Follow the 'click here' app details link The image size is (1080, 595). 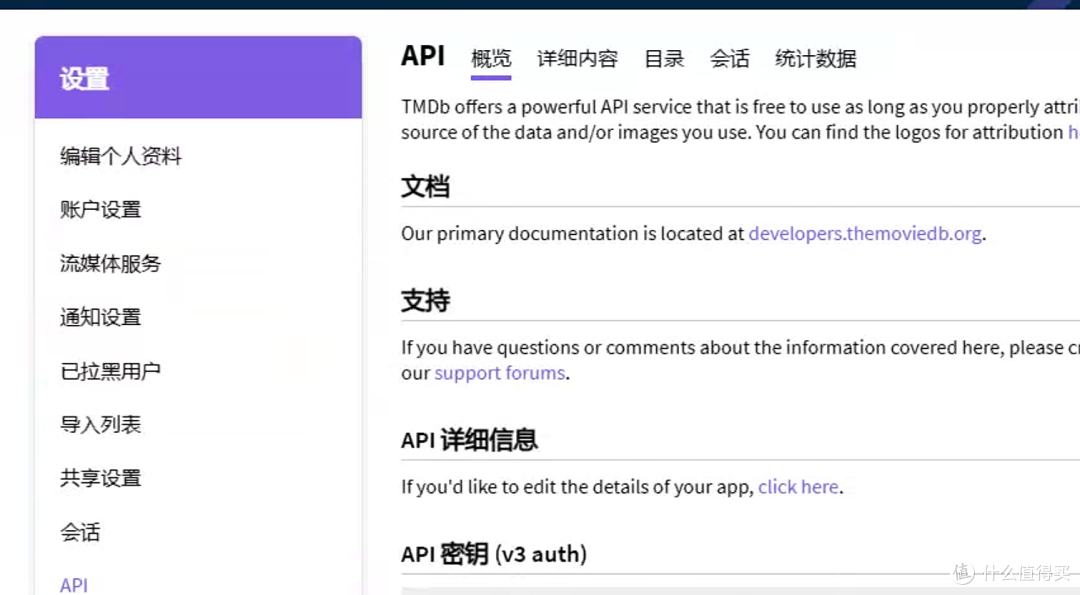pos(798,487)
